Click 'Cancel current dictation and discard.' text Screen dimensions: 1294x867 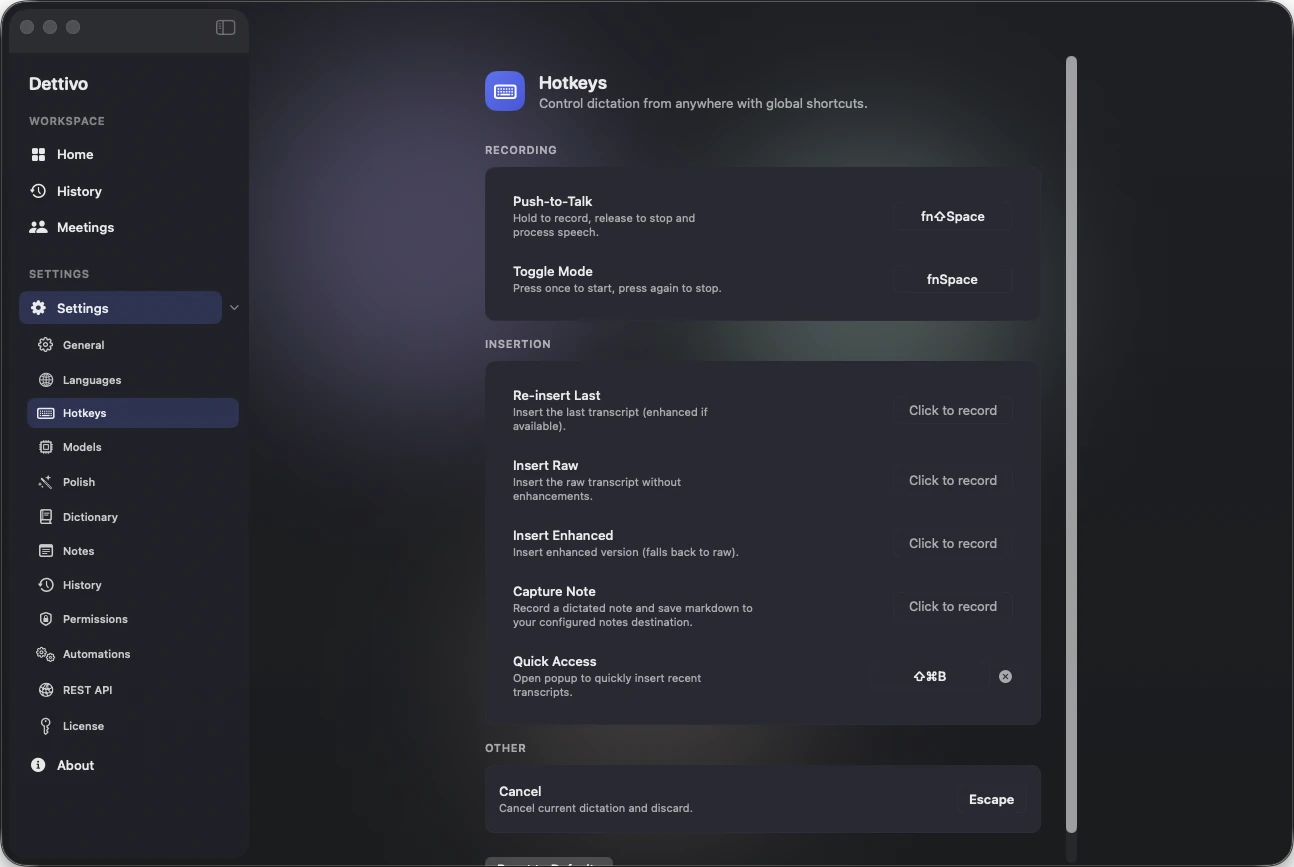[596, 808]
